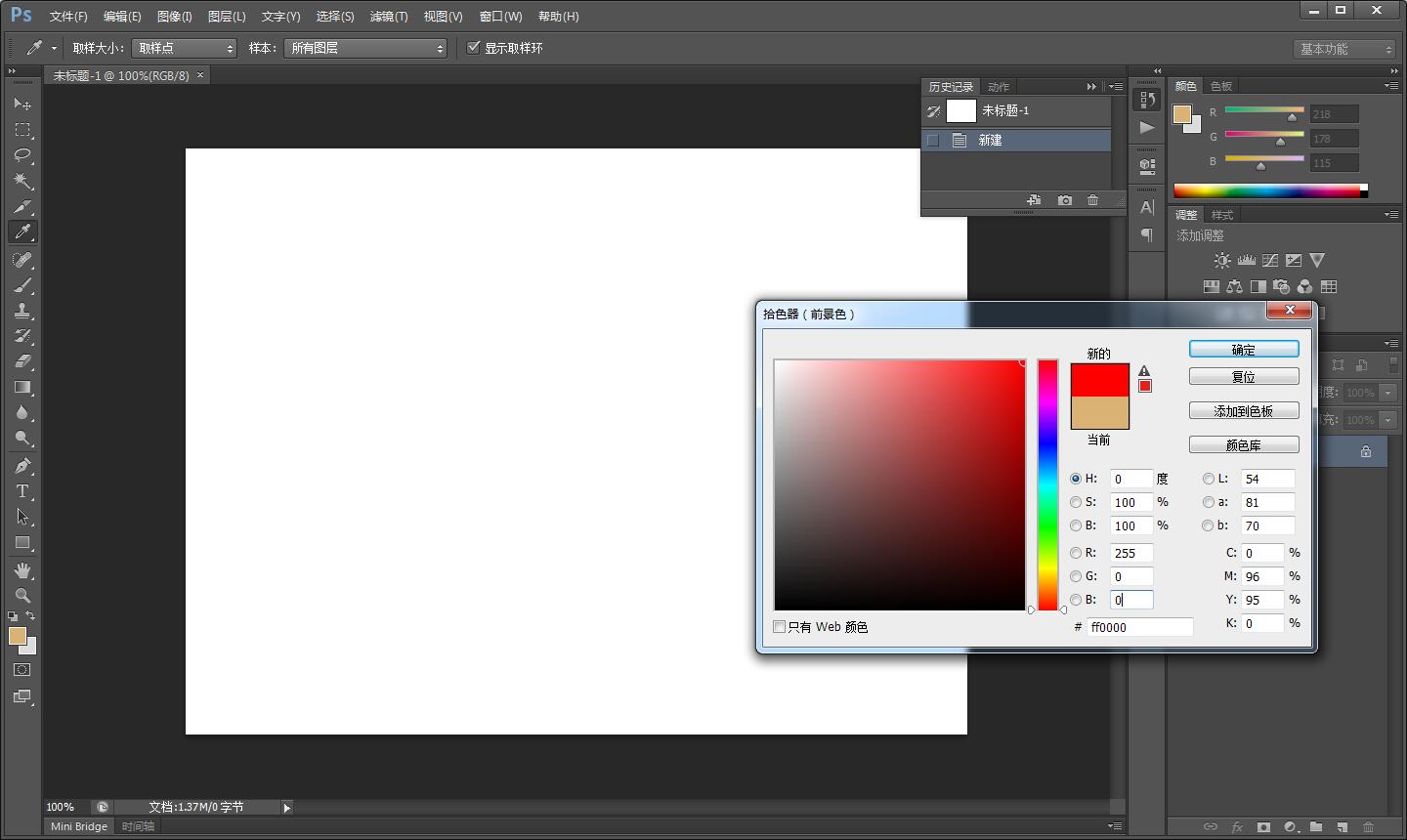Select the Eyedropper tool in toolbox
Viewport: 1407px width, 840px height.
[x=22, y=231]
